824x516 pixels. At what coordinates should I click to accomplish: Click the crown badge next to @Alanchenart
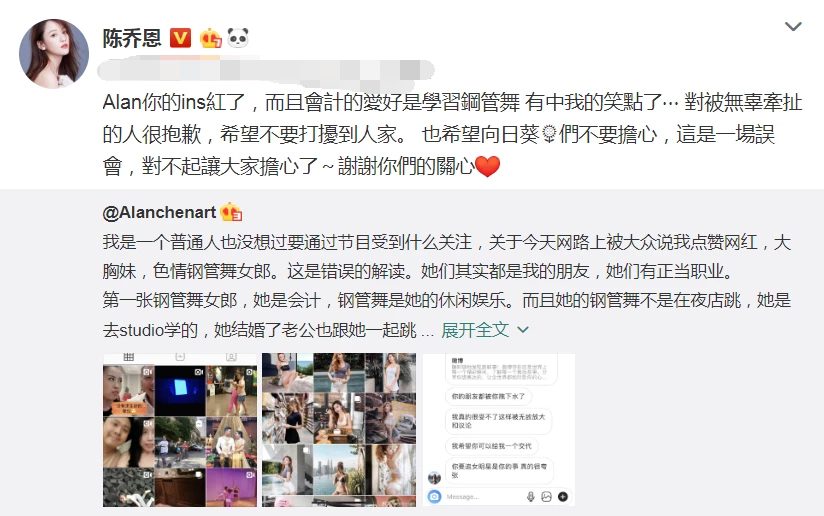point(231,212)
